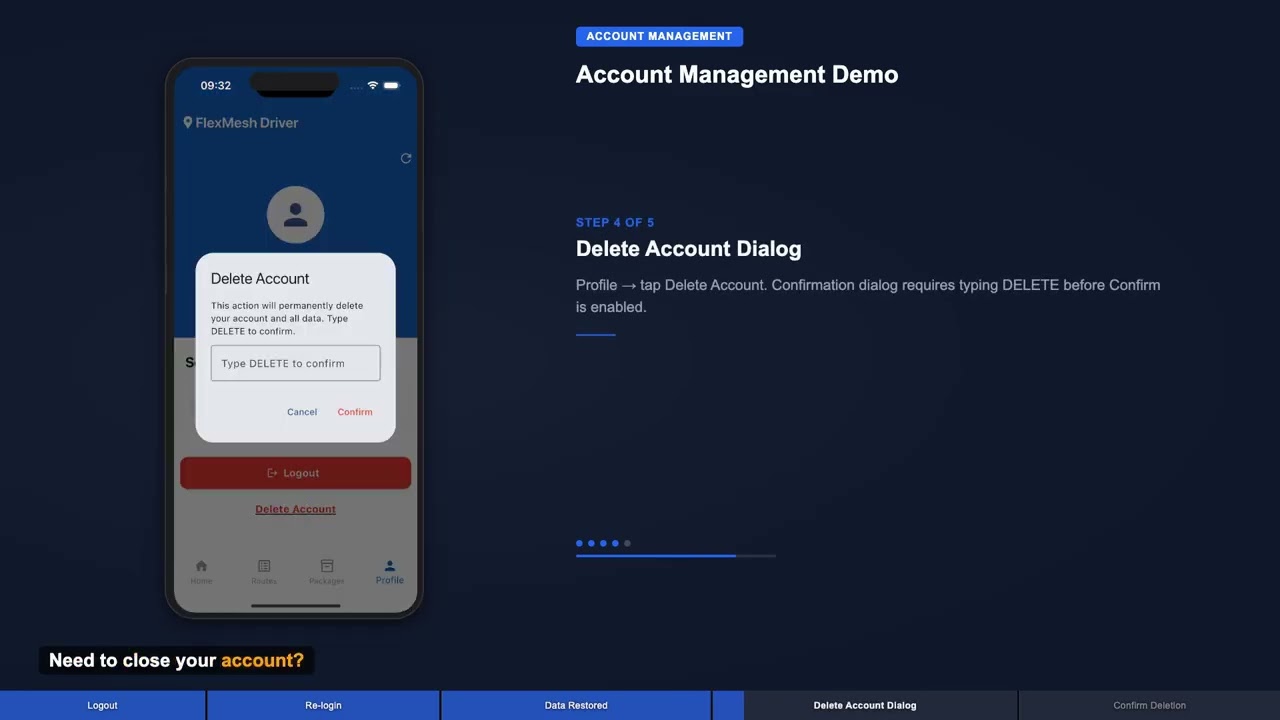Click the Wi-Fi icon in the phone status bar
The height and width of the screenshot is (720, 1280).
[x=373, y=85]
